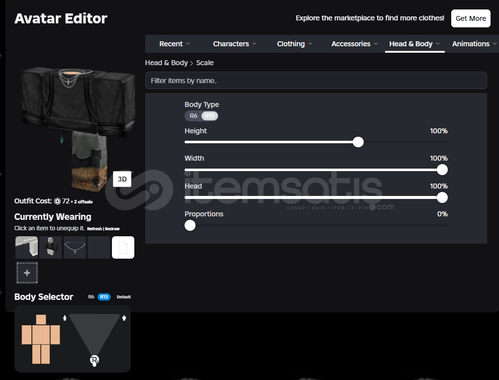Click the Width slider handle
This screenshot has width=499, height=380.
point(442,170)
